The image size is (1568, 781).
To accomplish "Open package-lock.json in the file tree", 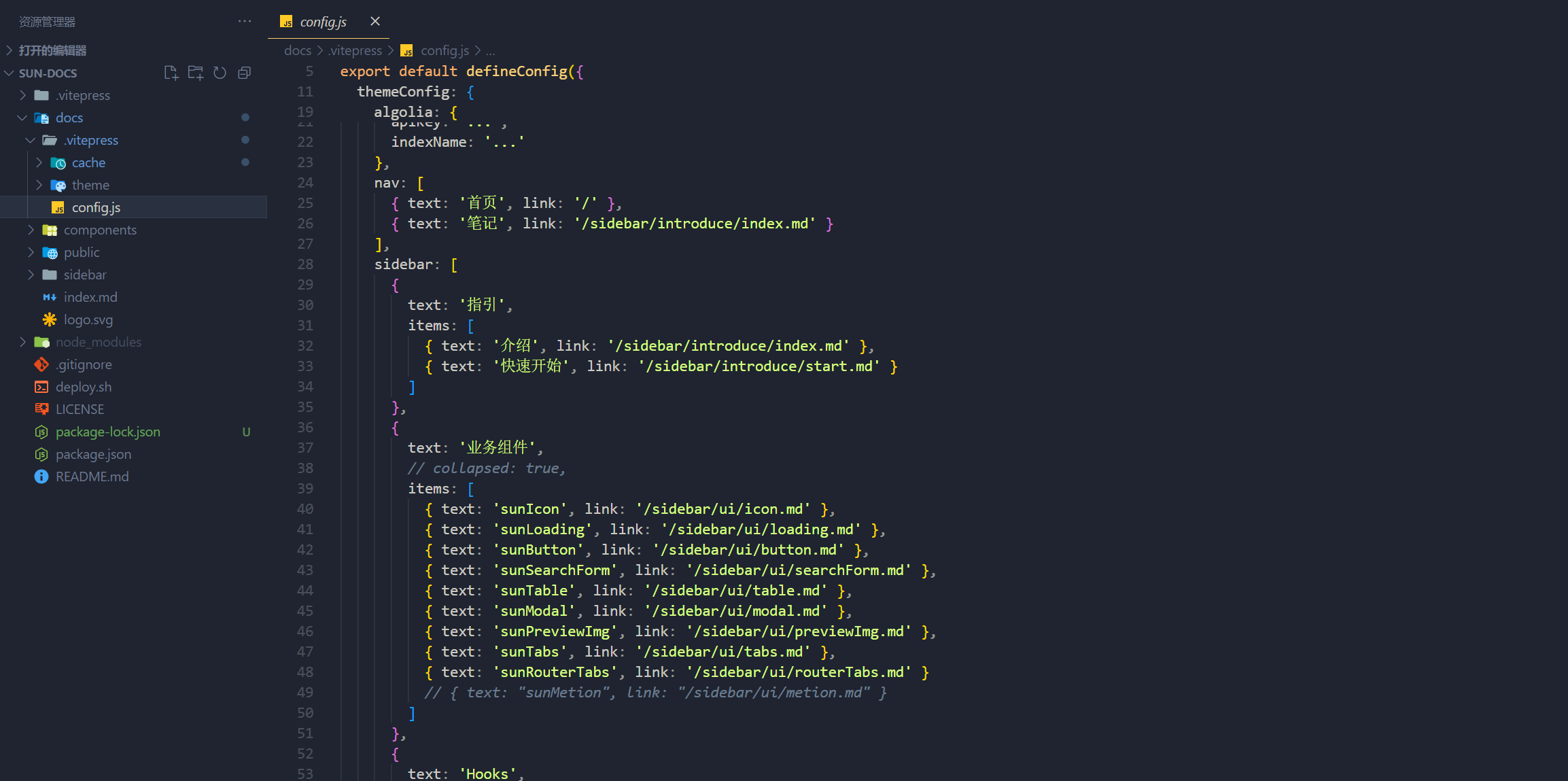I will (x=107, y=432).
